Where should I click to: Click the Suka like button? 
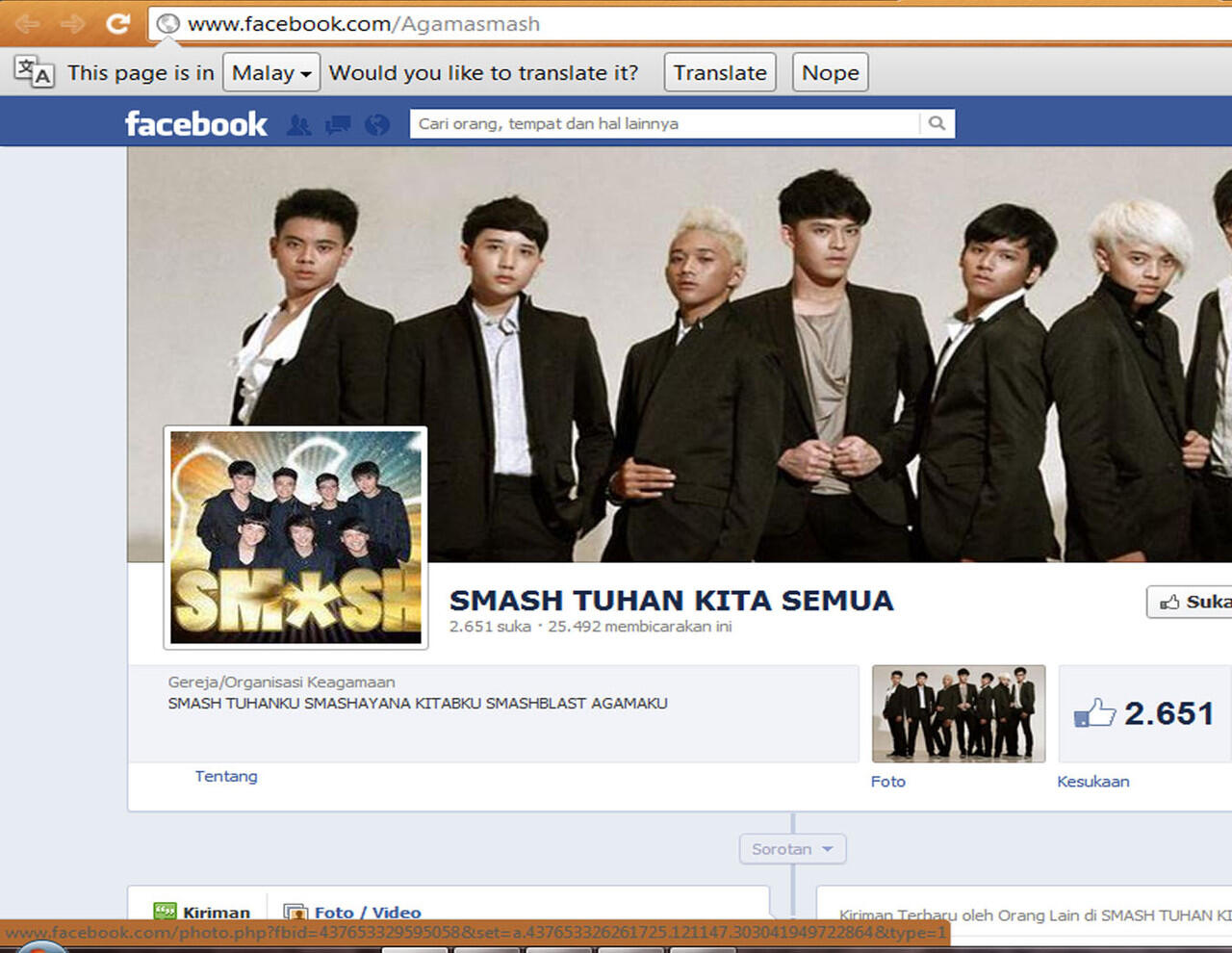tap(1190, 602)
